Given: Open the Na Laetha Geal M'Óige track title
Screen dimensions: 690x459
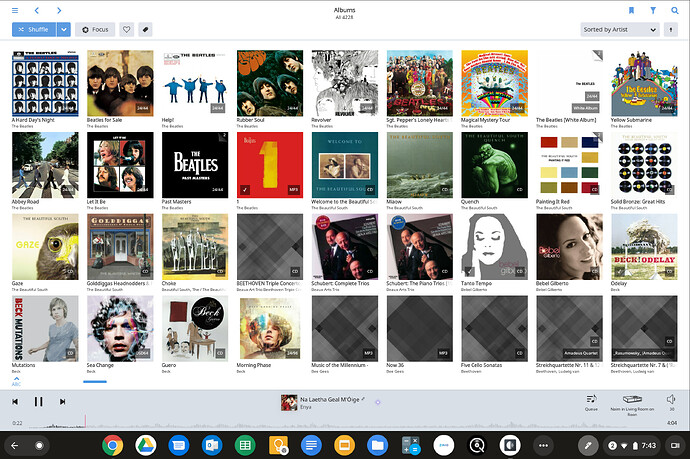Looking at the screenshot, I should [x=330, y=400].
